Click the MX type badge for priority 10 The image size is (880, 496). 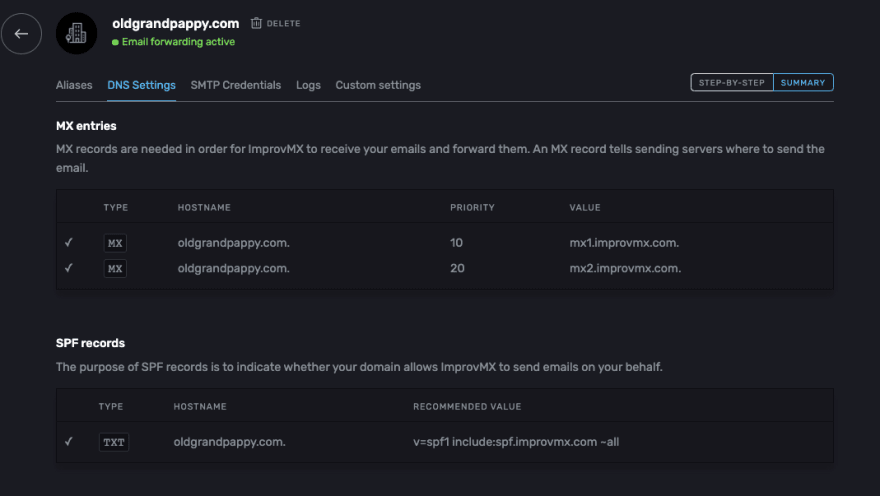point(115,243)
